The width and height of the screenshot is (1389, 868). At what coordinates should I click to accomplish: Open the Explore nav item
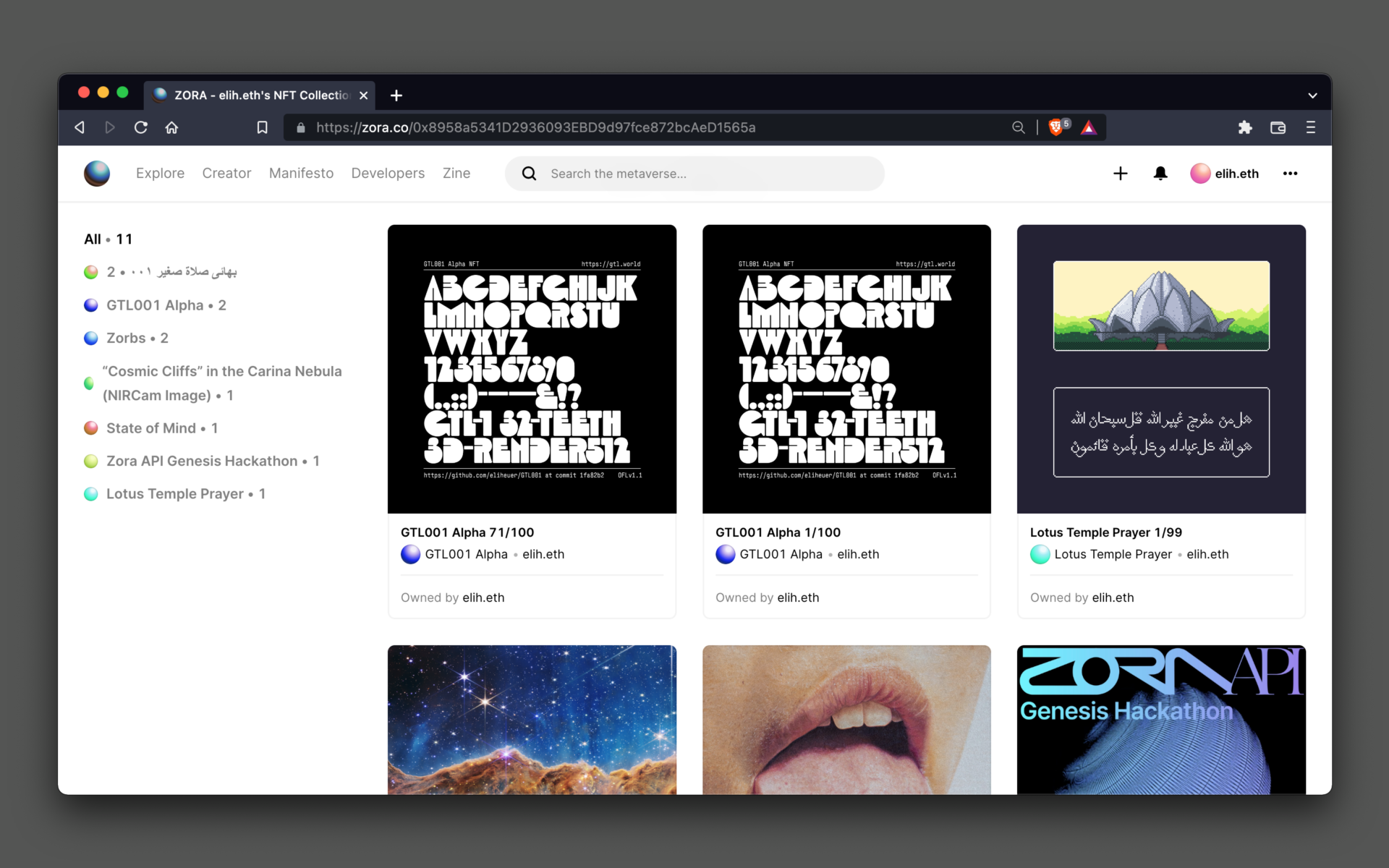click(x=160, y=174)
